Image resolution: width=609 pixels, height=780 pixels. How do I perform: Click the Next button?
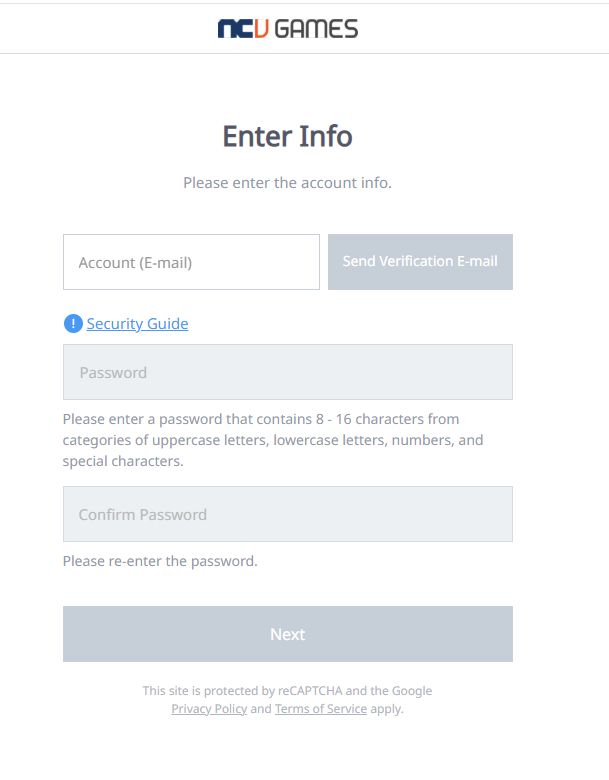pyautogui.click(x=288, y=634)
